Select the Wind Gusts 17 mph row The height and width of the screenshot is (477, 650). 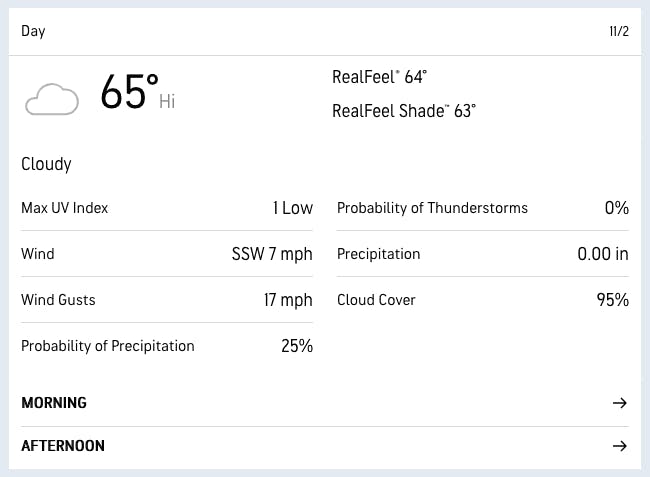[x=167, y=300]
